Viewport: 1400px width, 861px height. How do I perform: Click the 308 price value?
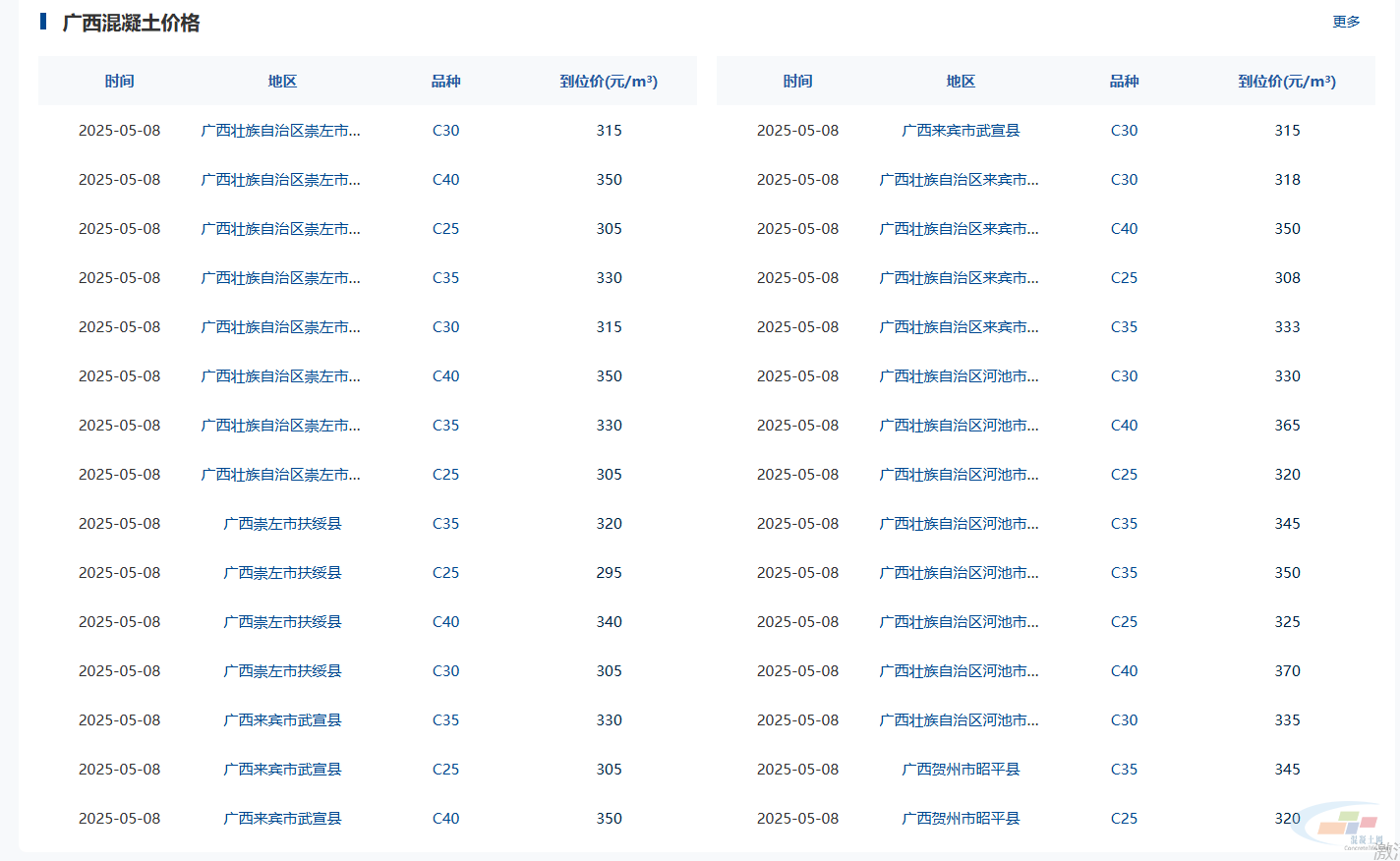[x=1287, y=278]
